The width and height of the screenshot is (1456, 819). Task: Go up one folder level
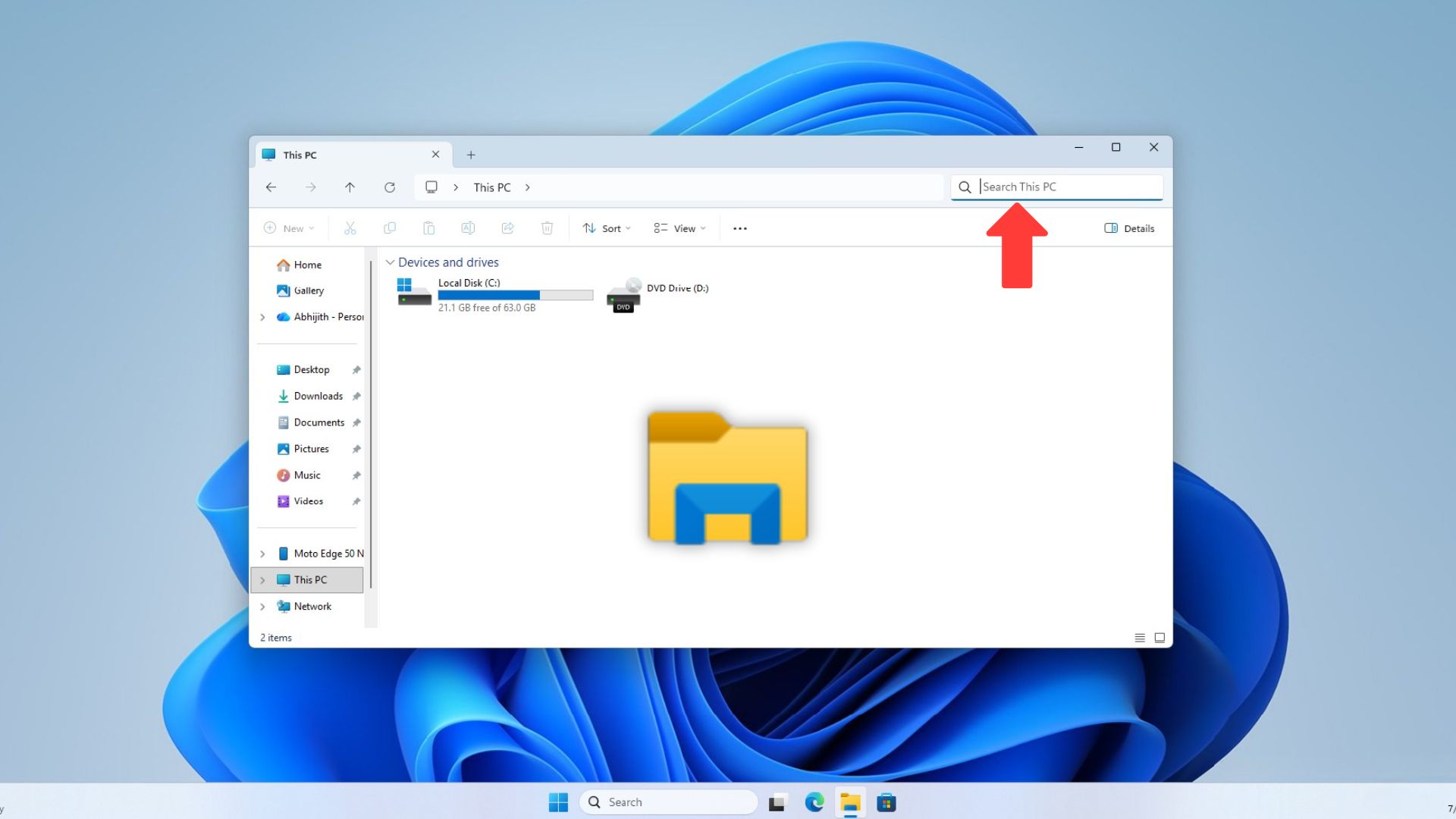tap(350, 187)
